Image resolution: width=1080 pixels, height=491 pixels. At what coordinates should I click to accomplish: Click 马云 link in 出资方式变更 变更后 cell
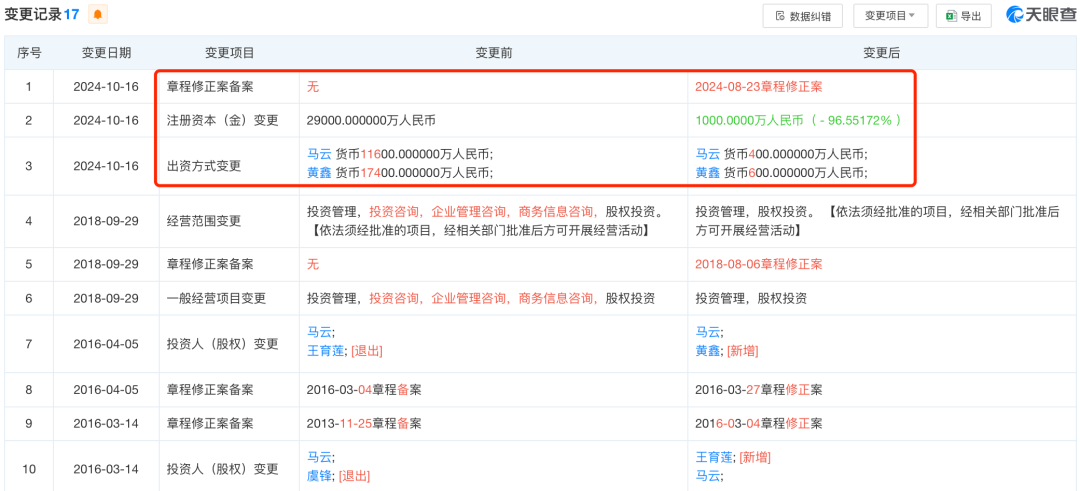pos(708,154)
